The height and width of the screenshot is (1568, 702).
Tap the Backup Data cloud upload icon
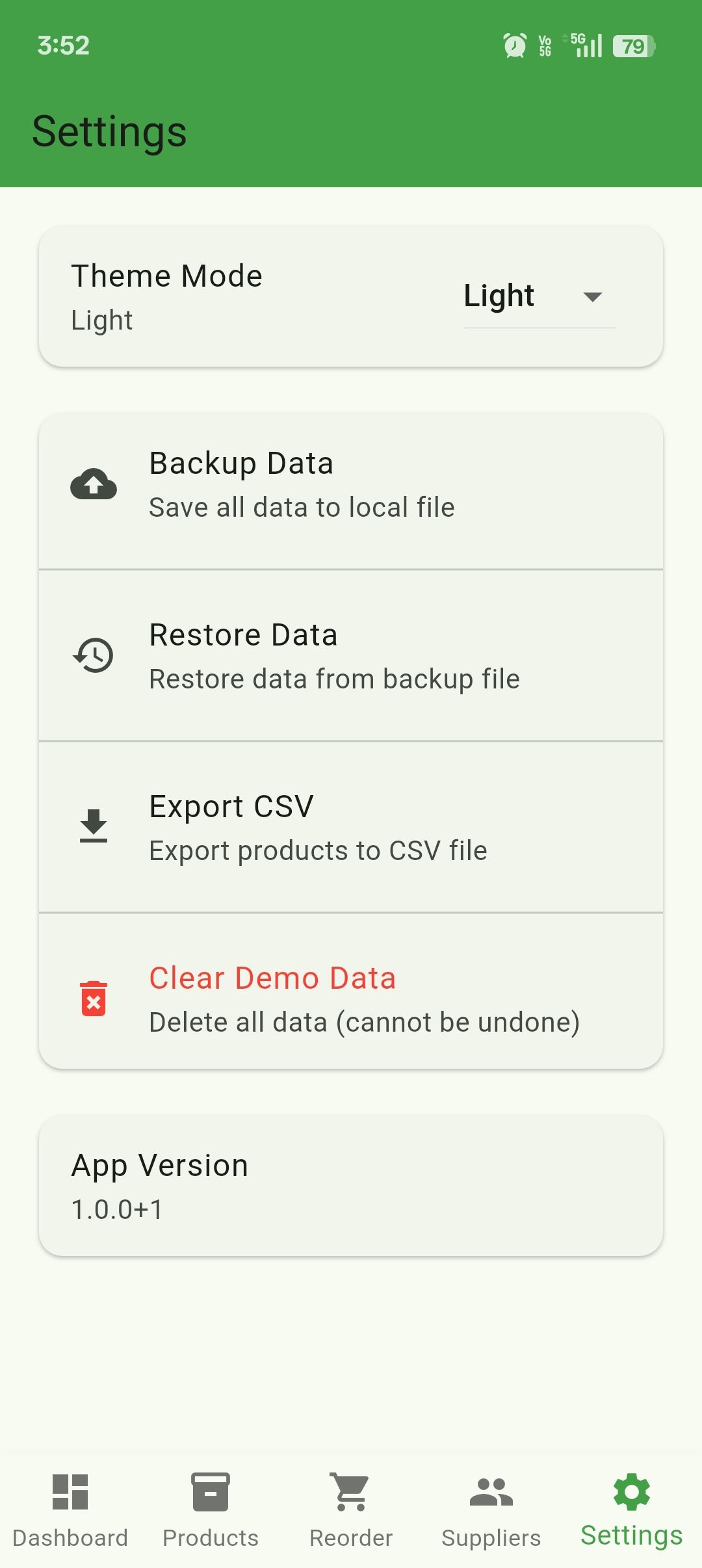[x=94, y=484]
